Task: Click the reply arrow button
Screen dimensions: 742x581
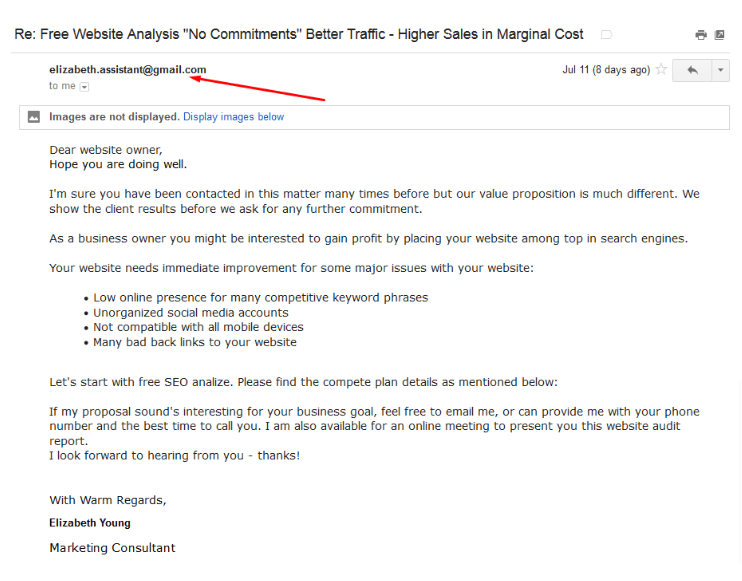Action: pos(692,70)
